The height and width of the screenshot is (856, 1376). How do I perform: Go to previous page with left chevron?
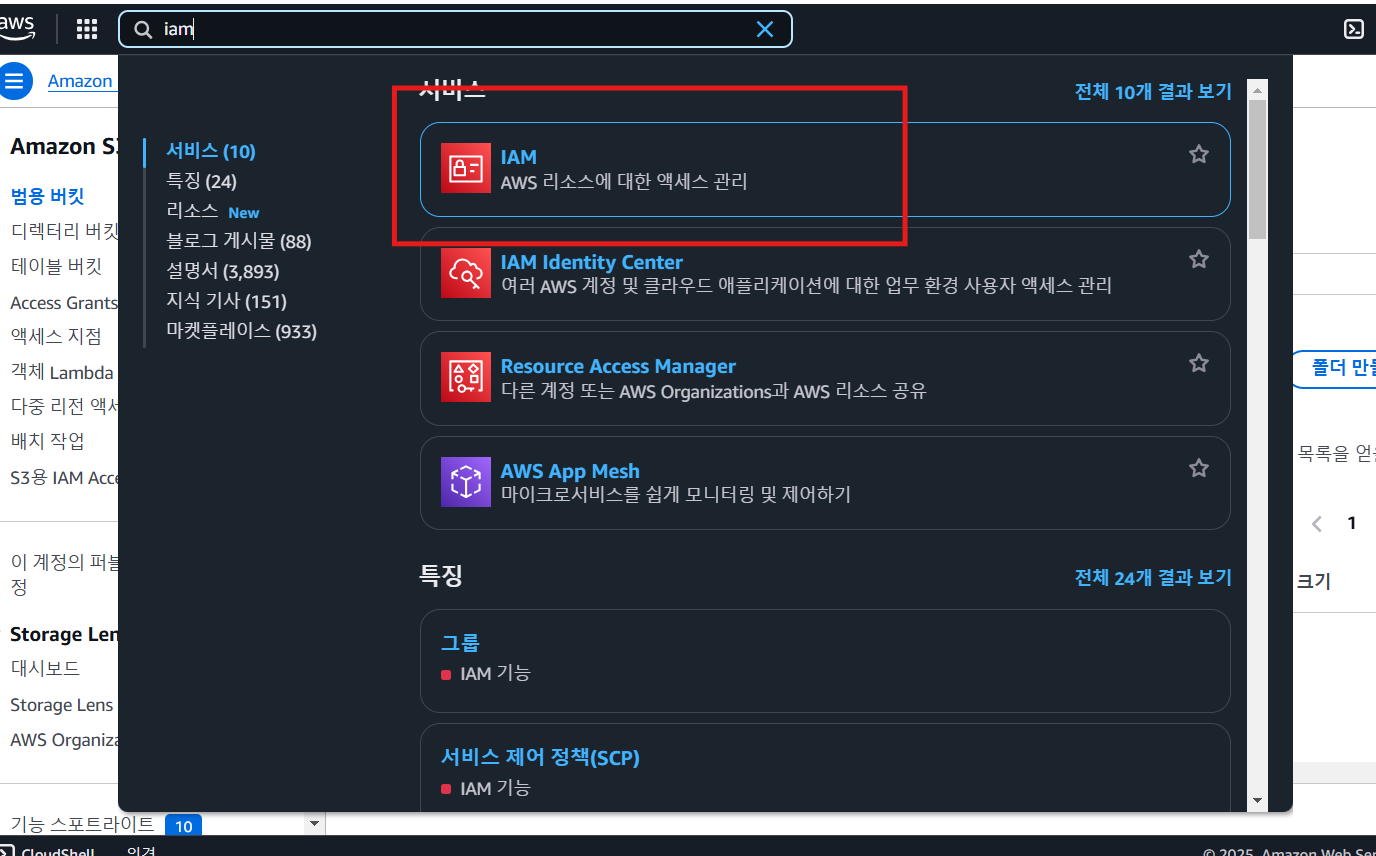click(1317, 524)
